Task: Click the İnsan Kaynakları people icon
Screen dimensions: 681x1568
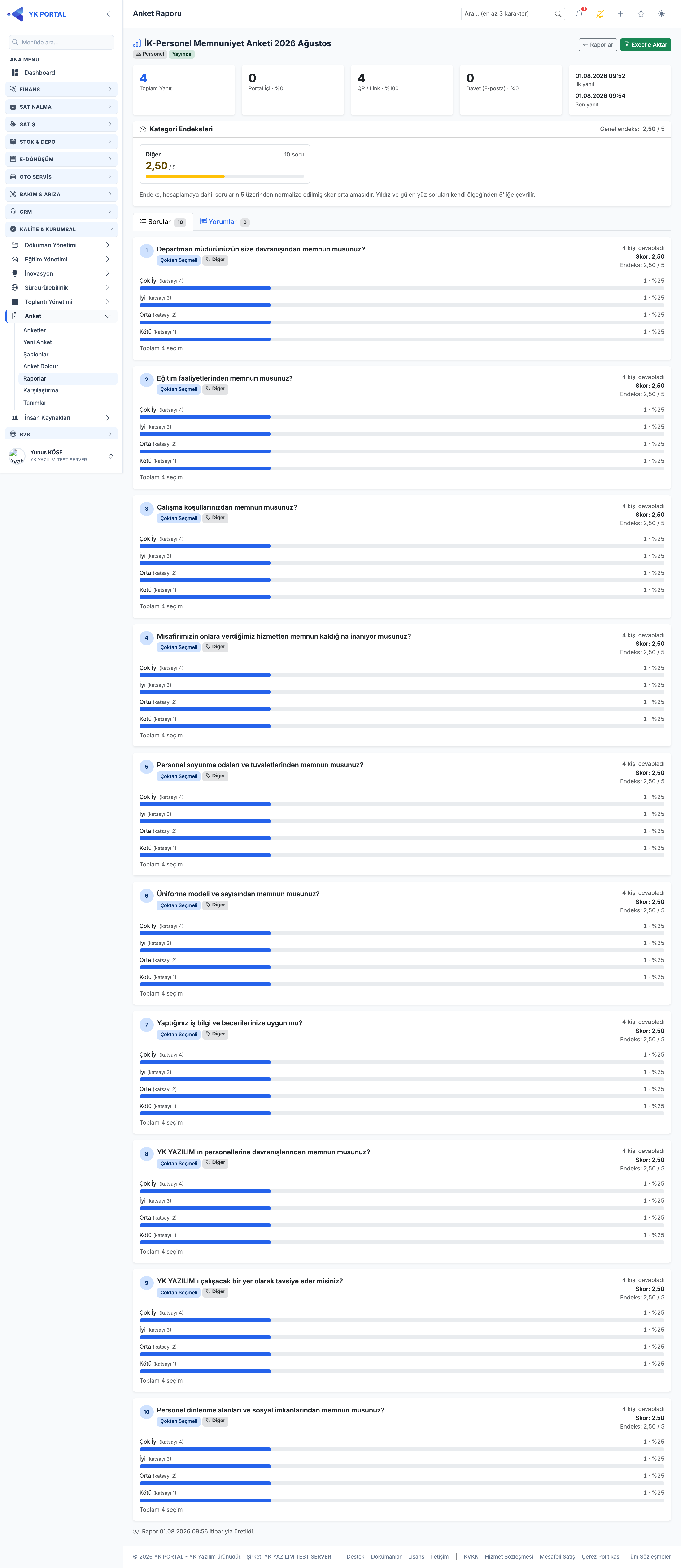Action: (15, 418)
